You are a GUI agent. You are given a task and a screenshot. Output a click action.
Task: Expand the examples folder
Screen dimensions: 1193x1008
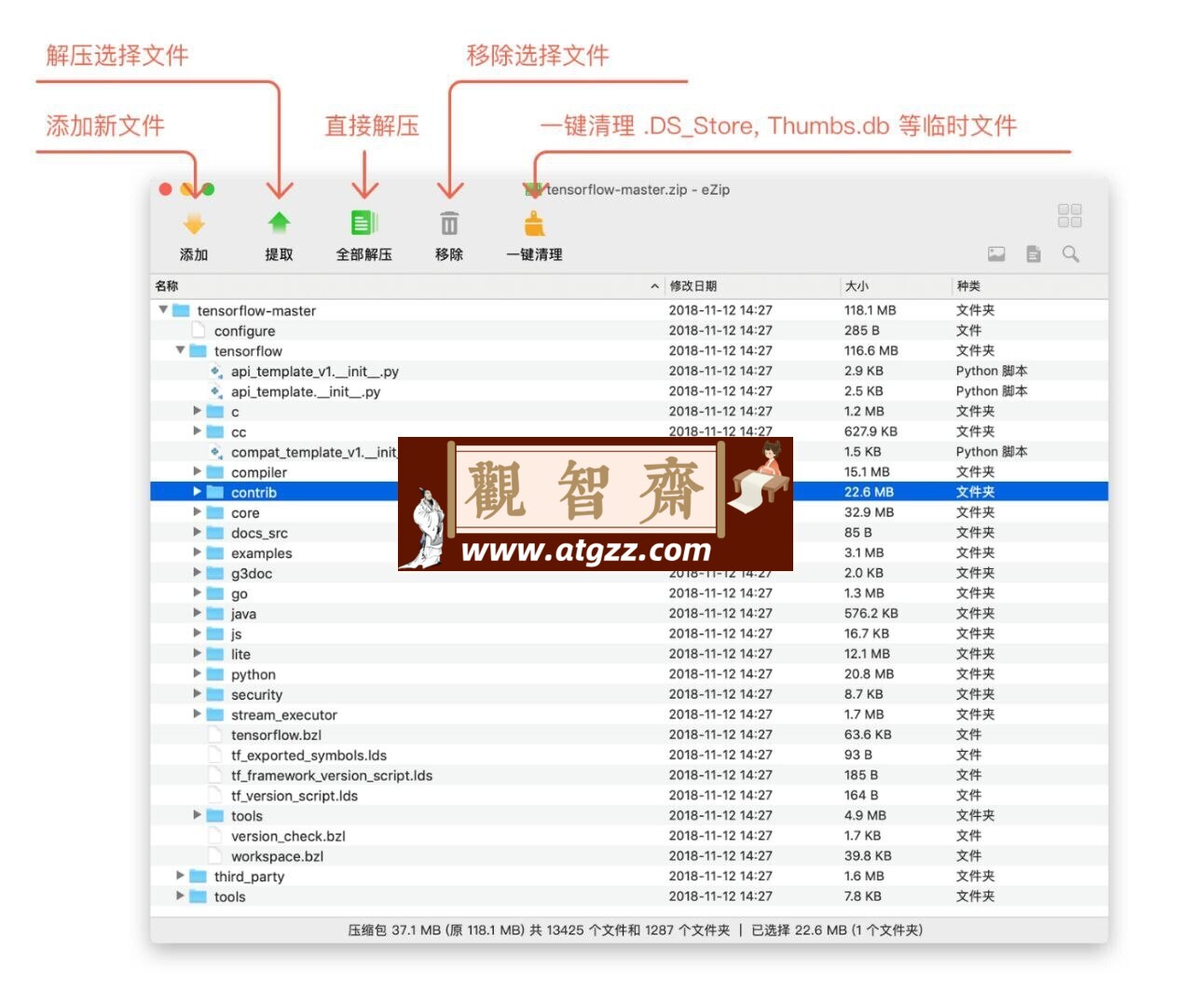[197, 552]
